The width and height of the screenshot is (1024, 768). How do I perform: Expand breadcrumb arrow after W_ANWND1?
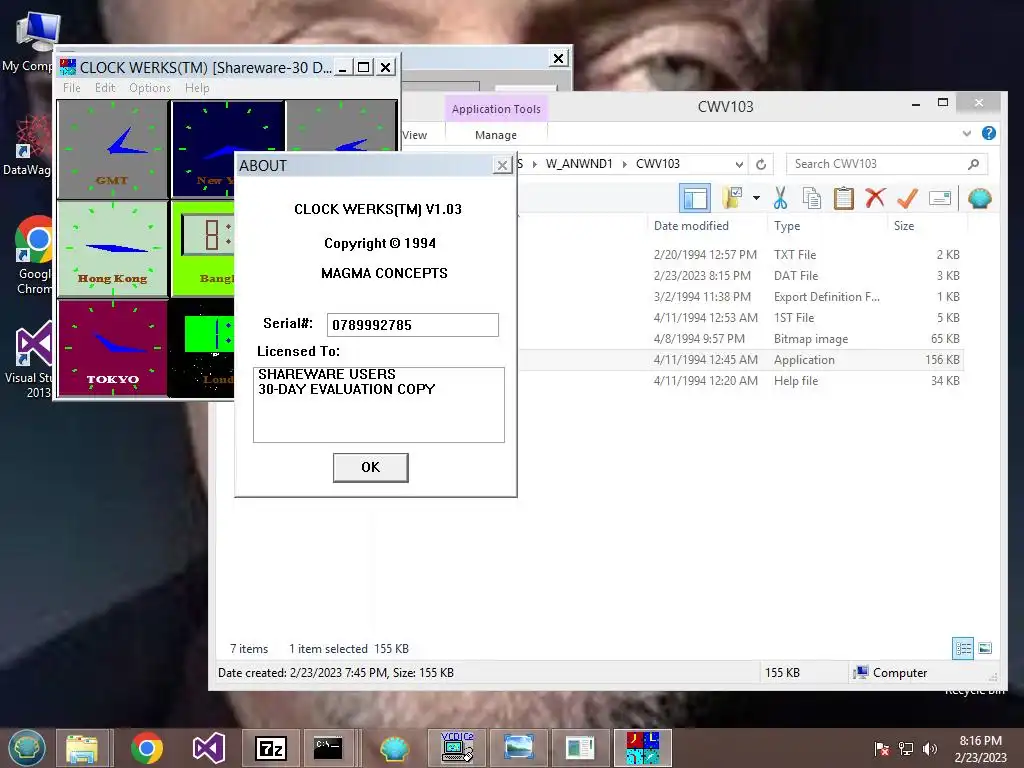point(624,164)
